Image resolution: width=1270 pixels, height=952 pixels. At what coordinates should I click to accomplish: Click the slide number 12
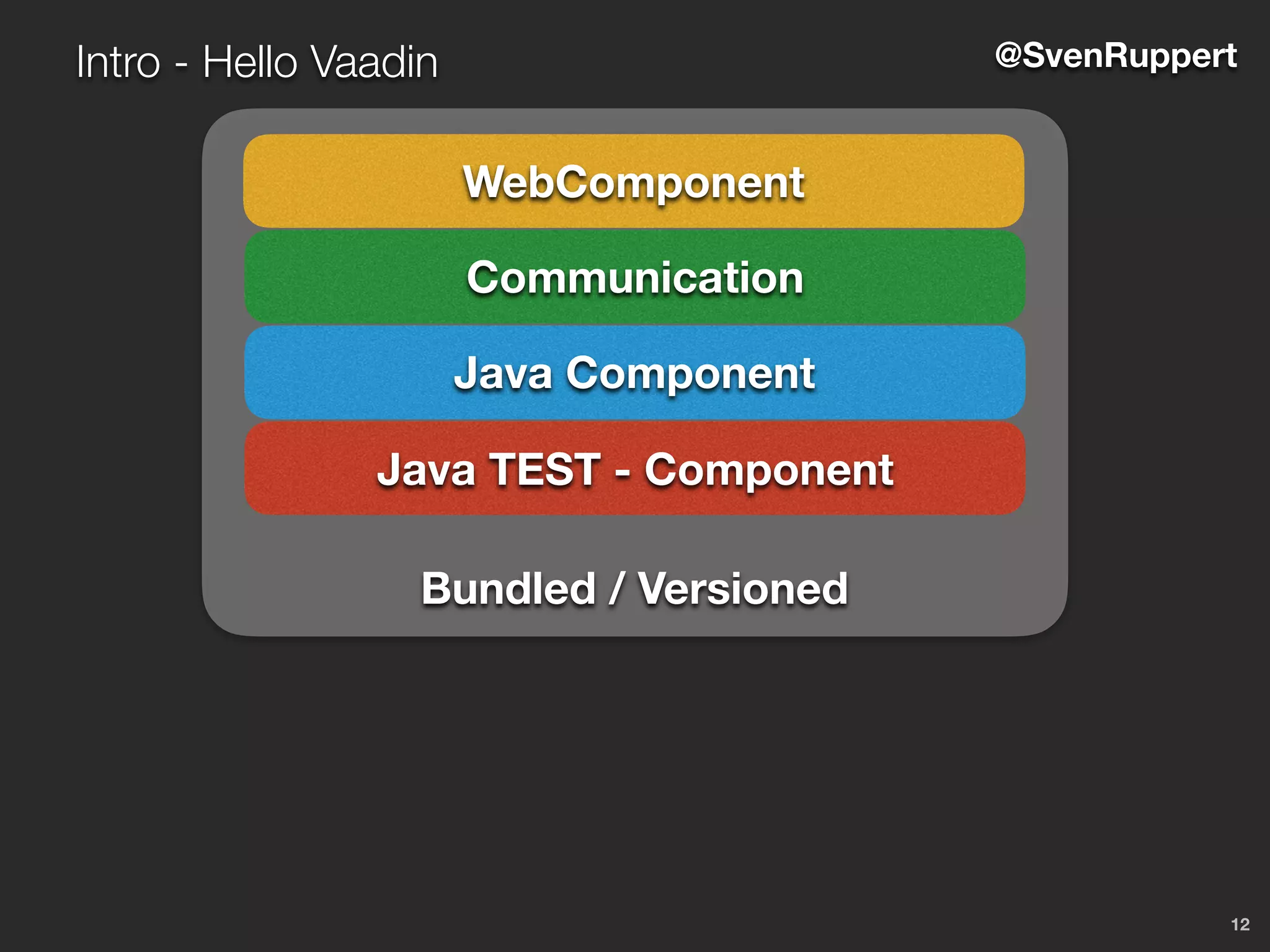(x=1240, y=924)
